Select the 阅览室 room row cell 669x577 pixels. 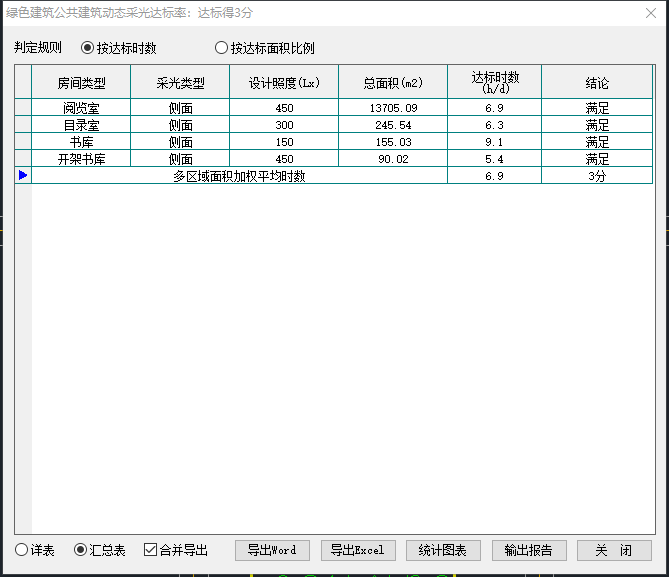(x=81, y=108)
